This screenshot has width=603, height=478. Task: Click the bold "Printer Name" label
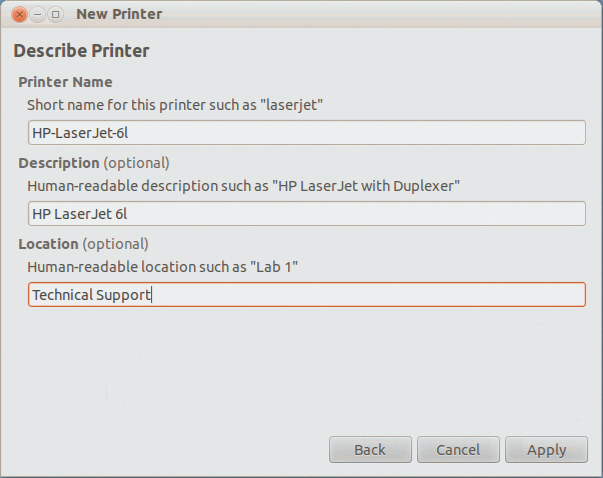point(65,82)
